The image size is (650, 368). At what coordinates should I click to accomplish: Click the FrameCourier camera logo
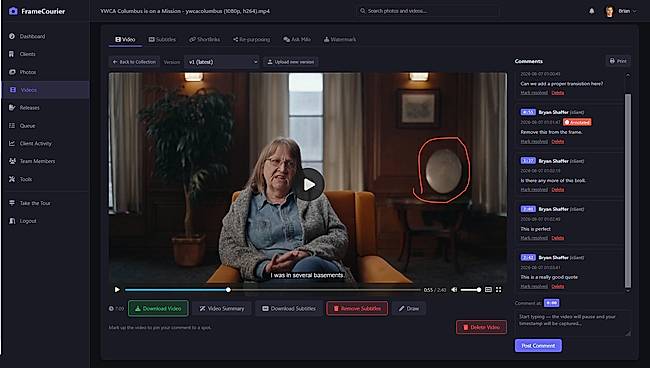coord(13,11)
